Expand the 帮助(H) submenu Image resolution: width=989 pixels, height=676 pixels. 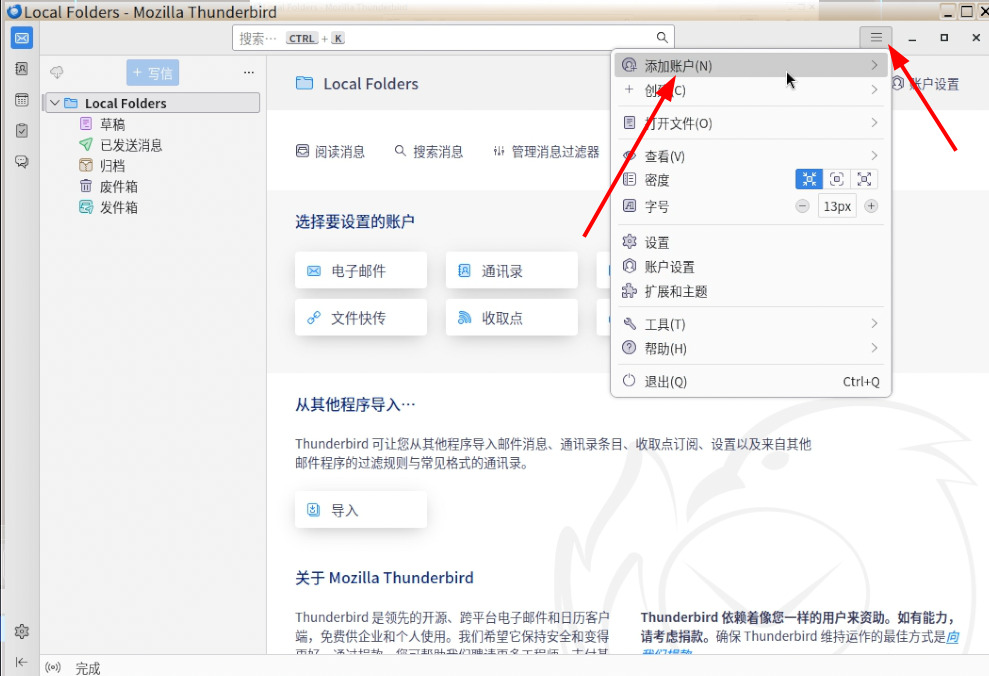[751, 348]
